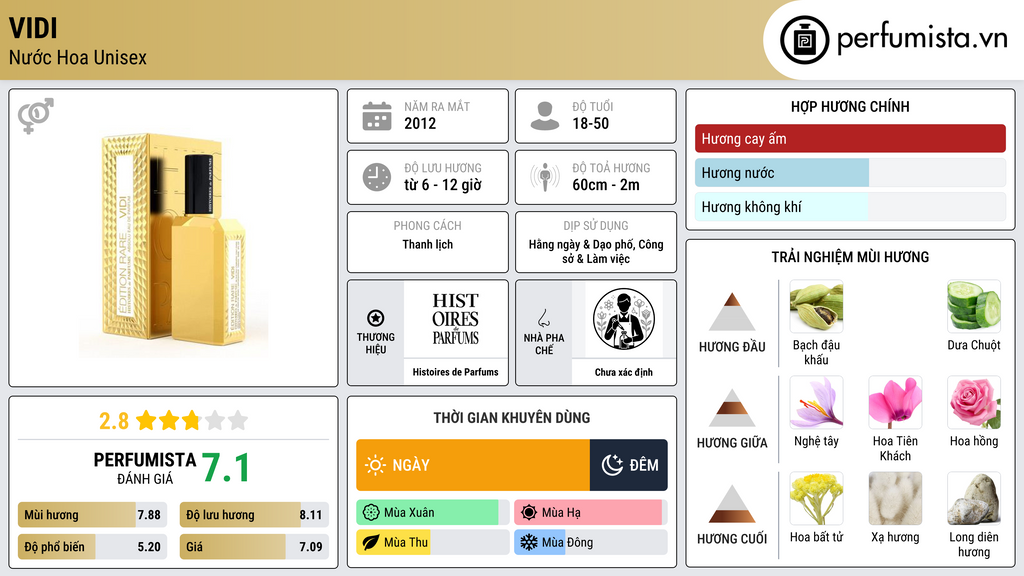This screenshot has height=576, width=1024.
Task: Click the Thời gian khuyên dùng heading
Action: pyautogui.click(x=512, y=417)
